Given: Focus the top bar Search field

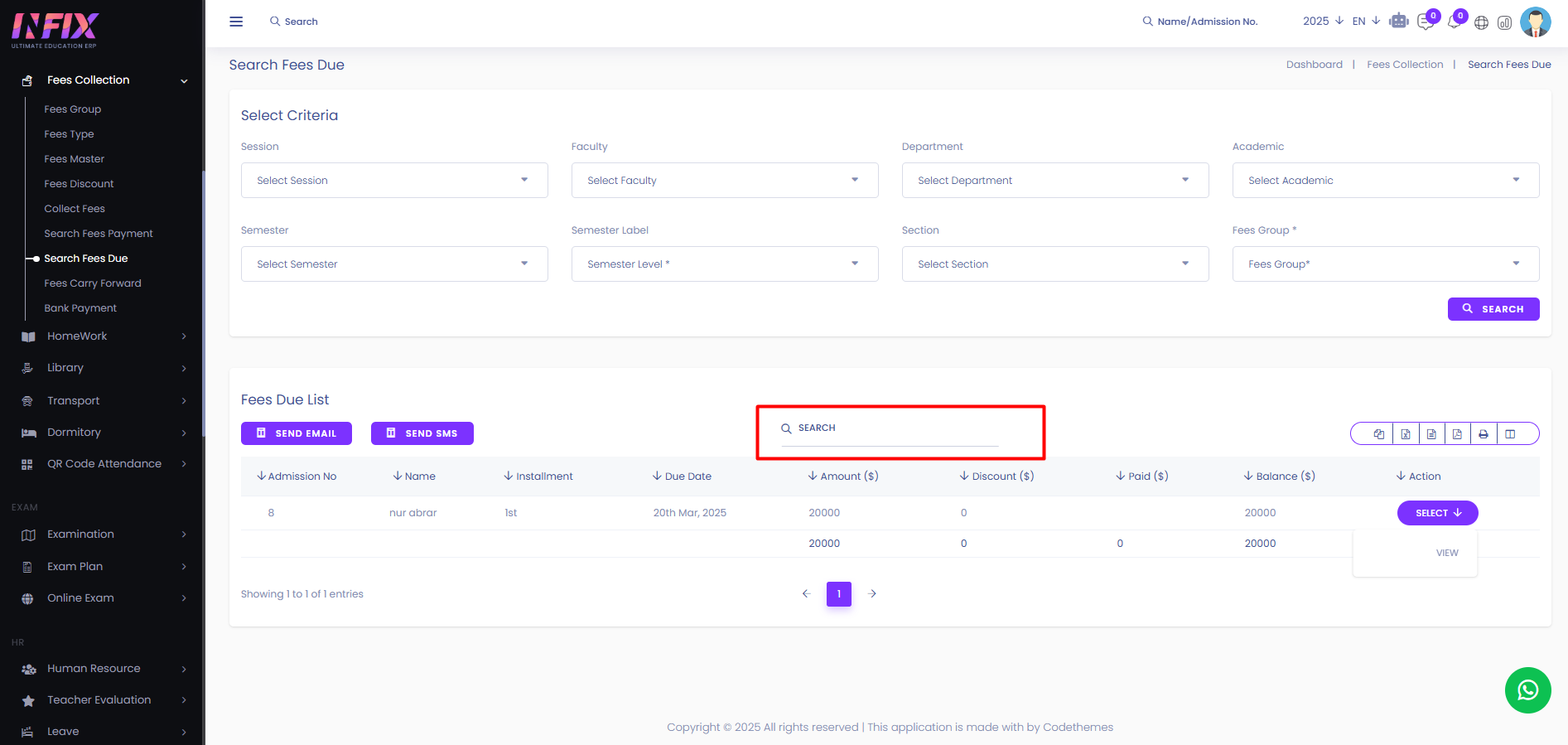Looking at the screenshot, I should (294, 22).
